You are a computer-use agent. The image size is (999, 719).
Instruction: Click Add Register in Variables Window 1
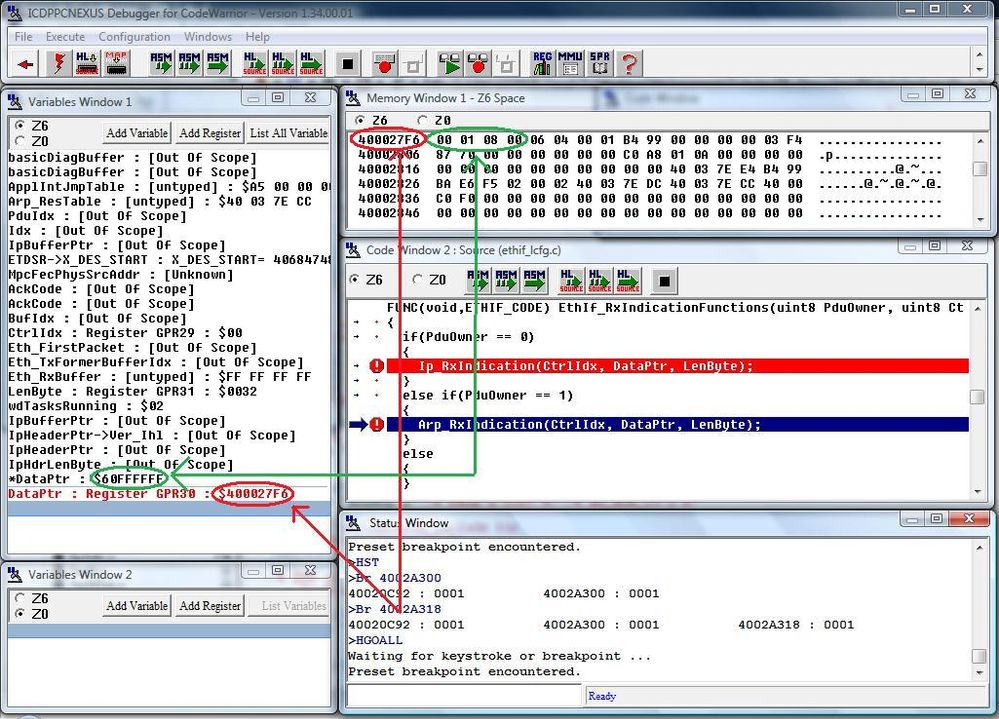210,133
